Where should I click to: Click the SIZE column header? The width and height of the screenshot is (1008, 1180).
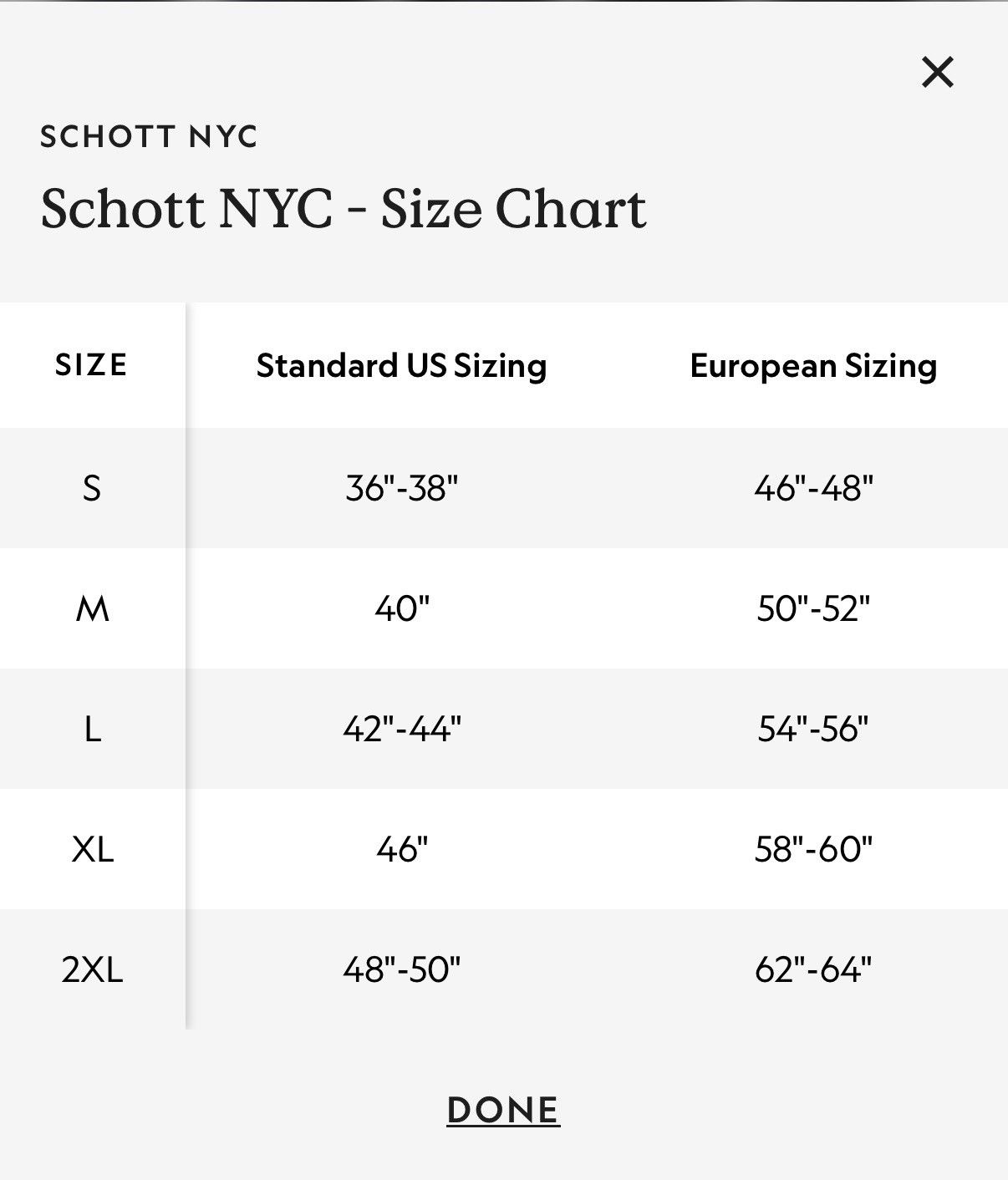[x=92, y=365]
